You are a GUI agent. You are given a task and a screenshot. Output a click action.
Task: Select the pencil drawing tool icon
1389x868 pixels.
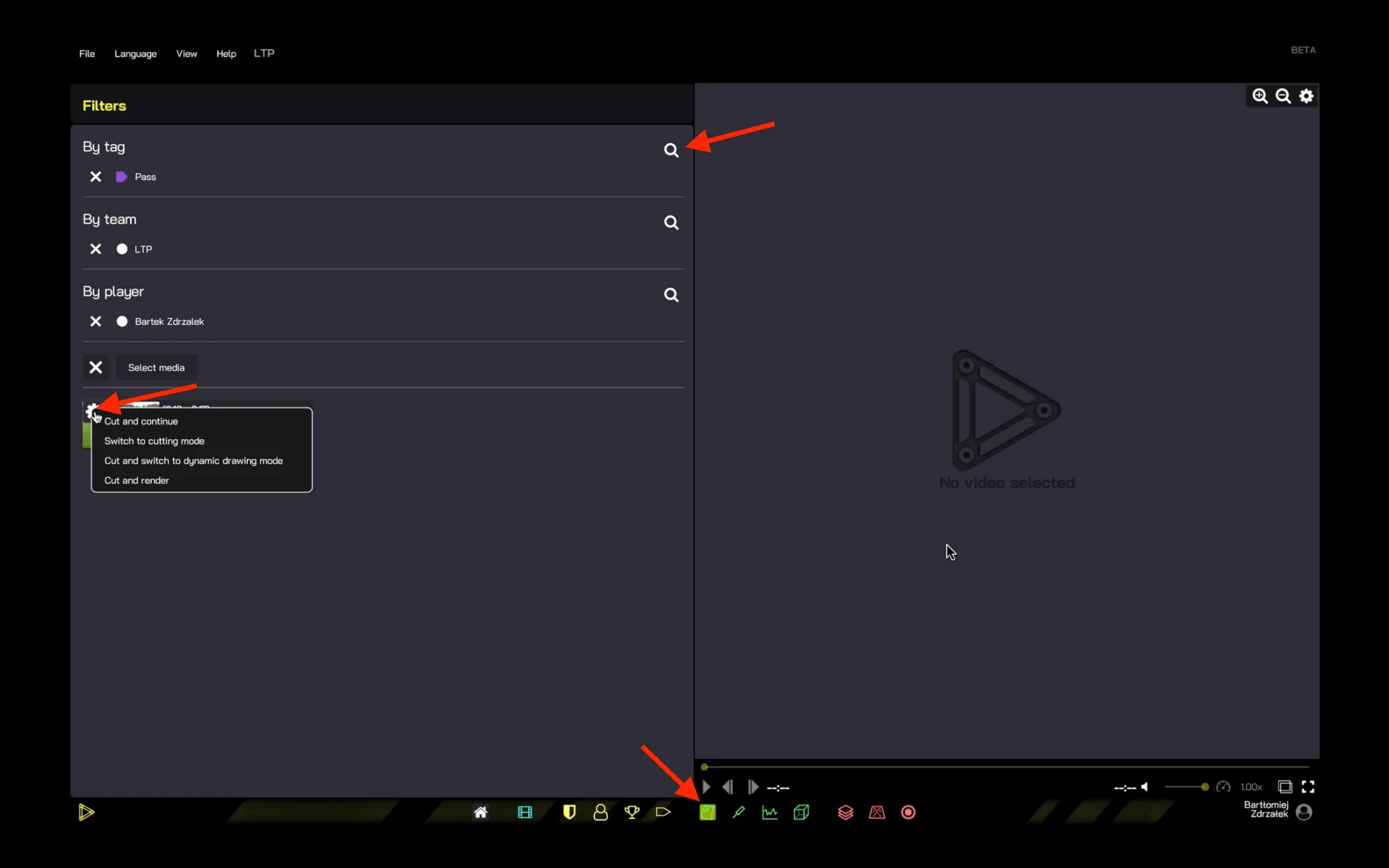click(x=739, y=813)
